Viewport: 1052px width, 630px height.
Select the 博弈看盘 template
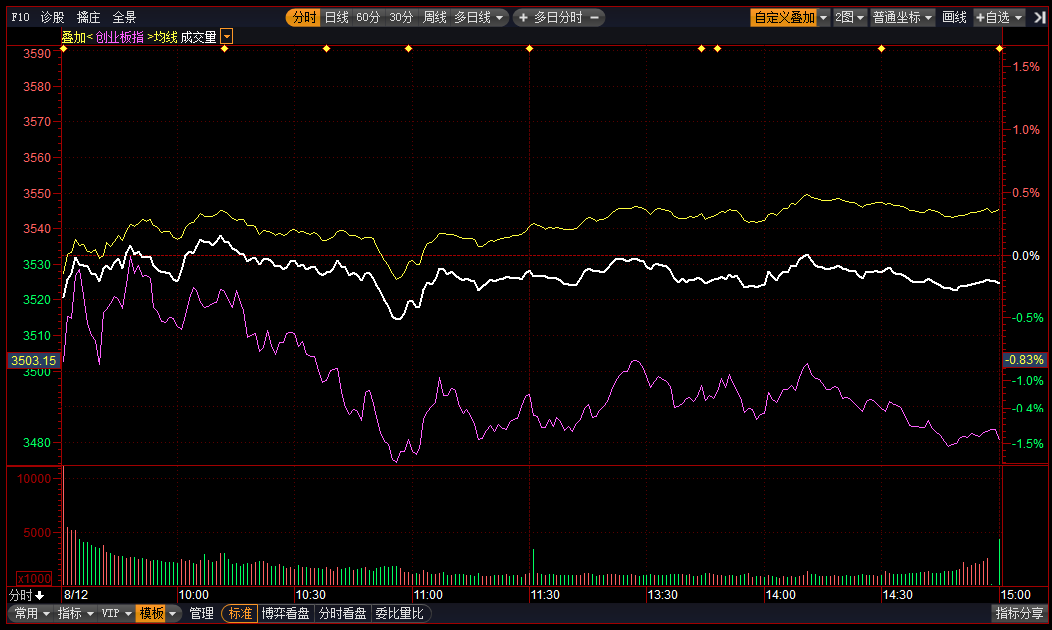286,613
